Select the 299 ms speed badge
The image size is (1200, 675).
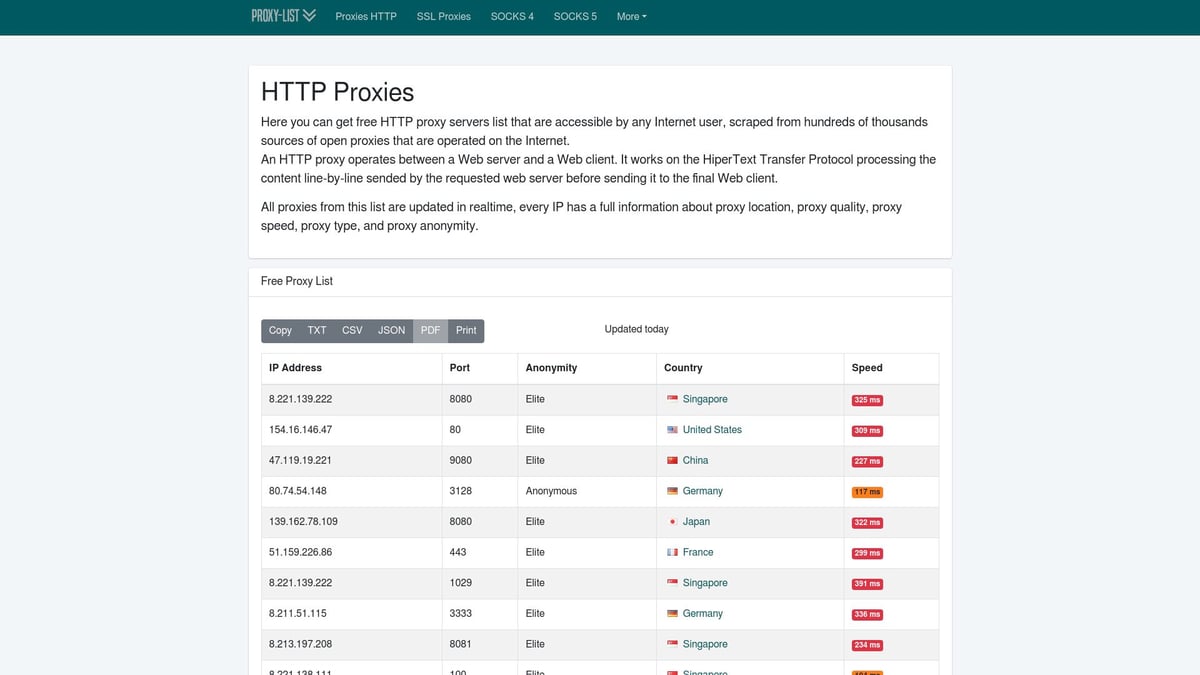coord(867,553)
